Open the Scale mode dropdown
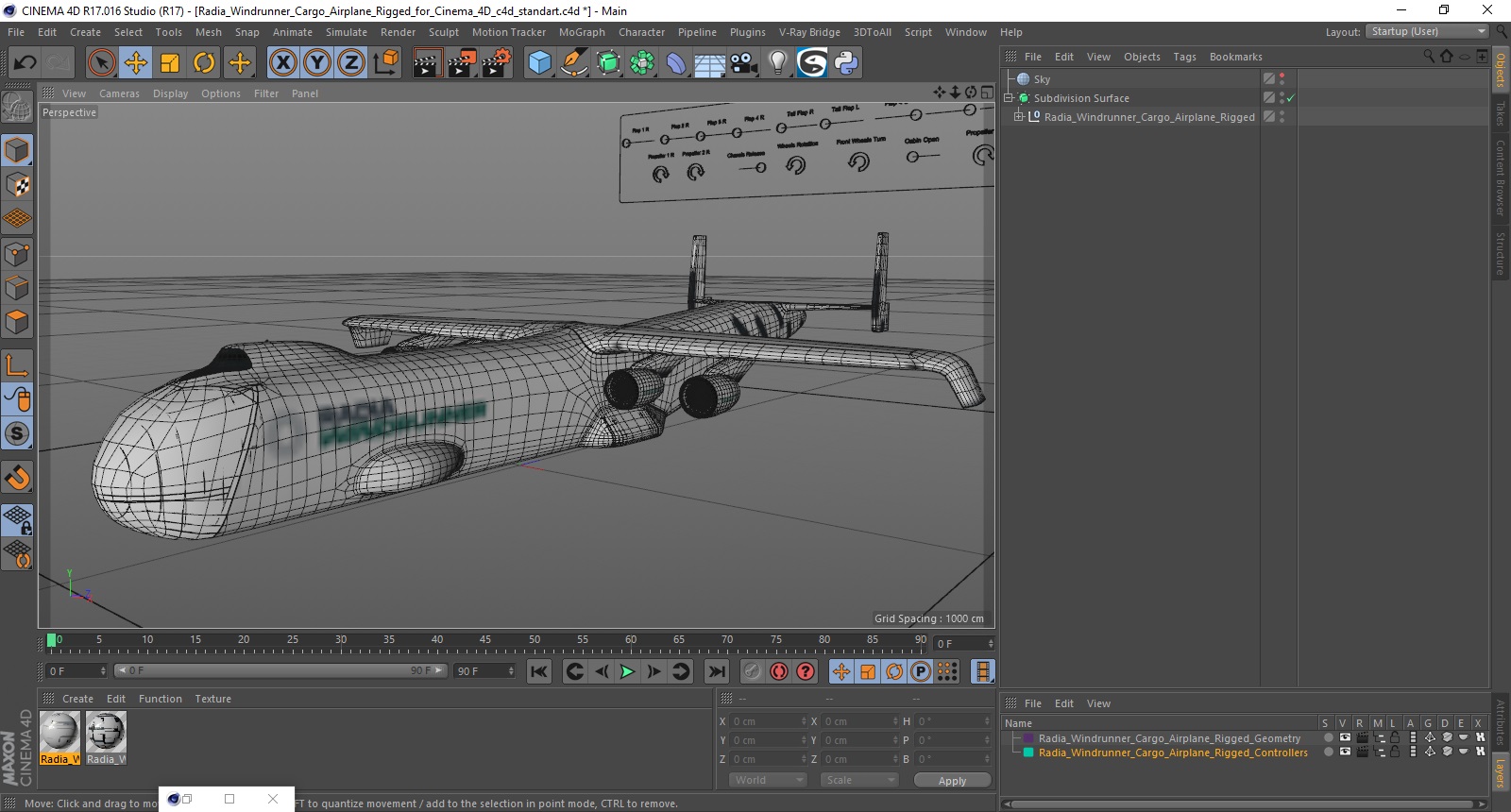This screenshot has width=1511, height=812. click(859, 780)
